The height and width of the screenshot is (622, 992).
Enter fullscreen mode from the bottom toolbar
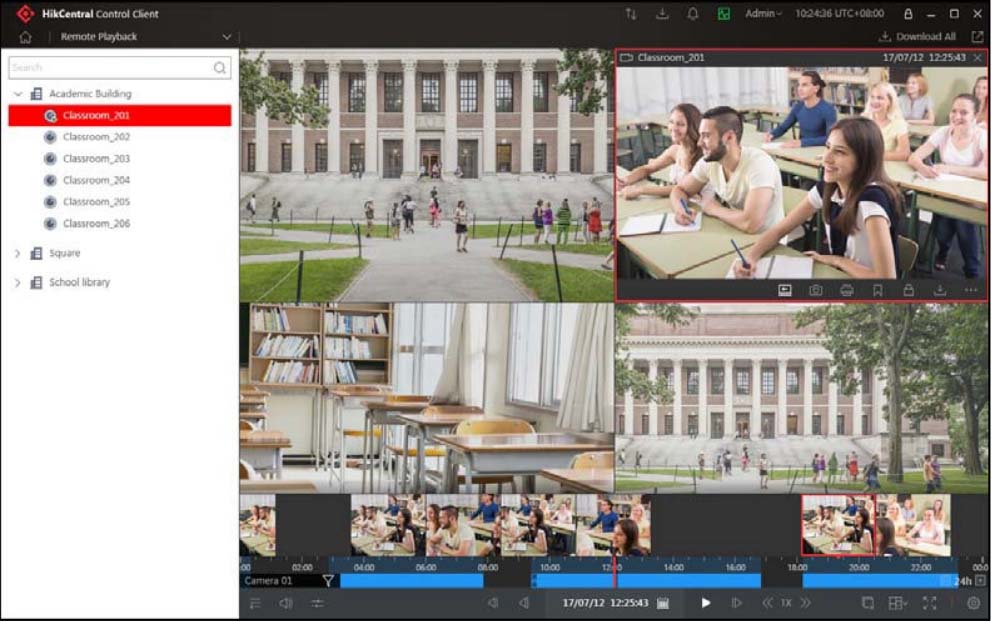(927, 603)
